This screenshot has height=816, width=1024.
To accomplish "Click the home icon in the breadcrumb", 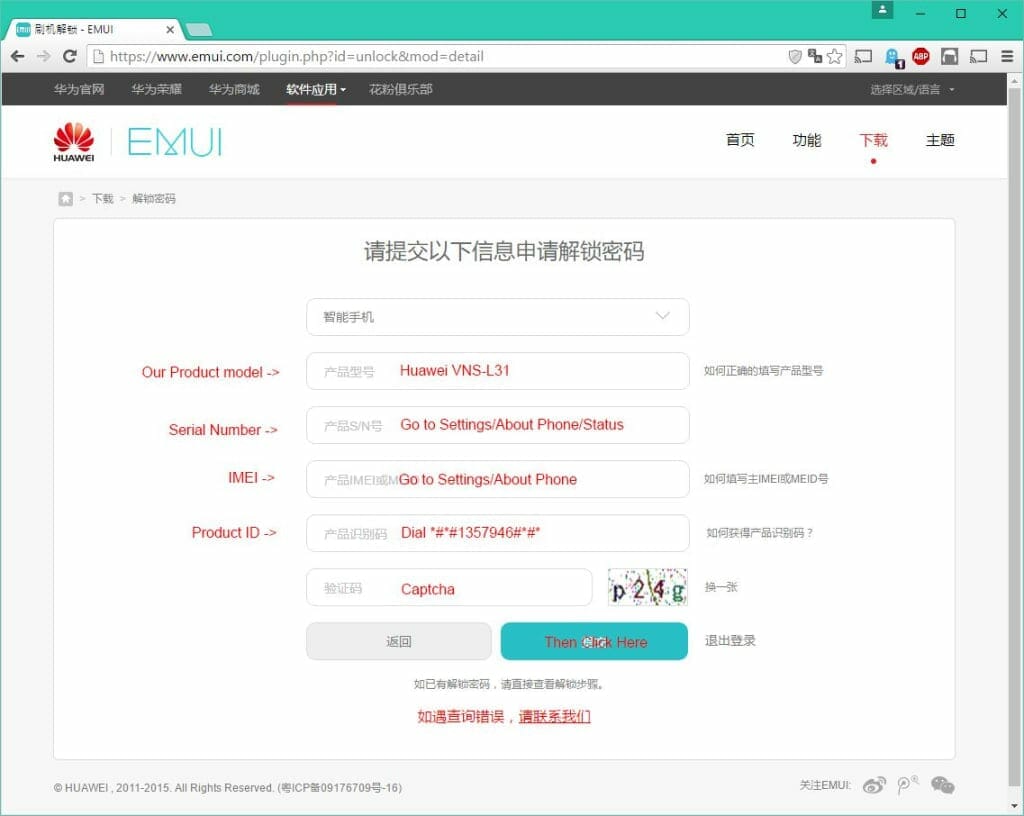I will click(x=66, y=199).
